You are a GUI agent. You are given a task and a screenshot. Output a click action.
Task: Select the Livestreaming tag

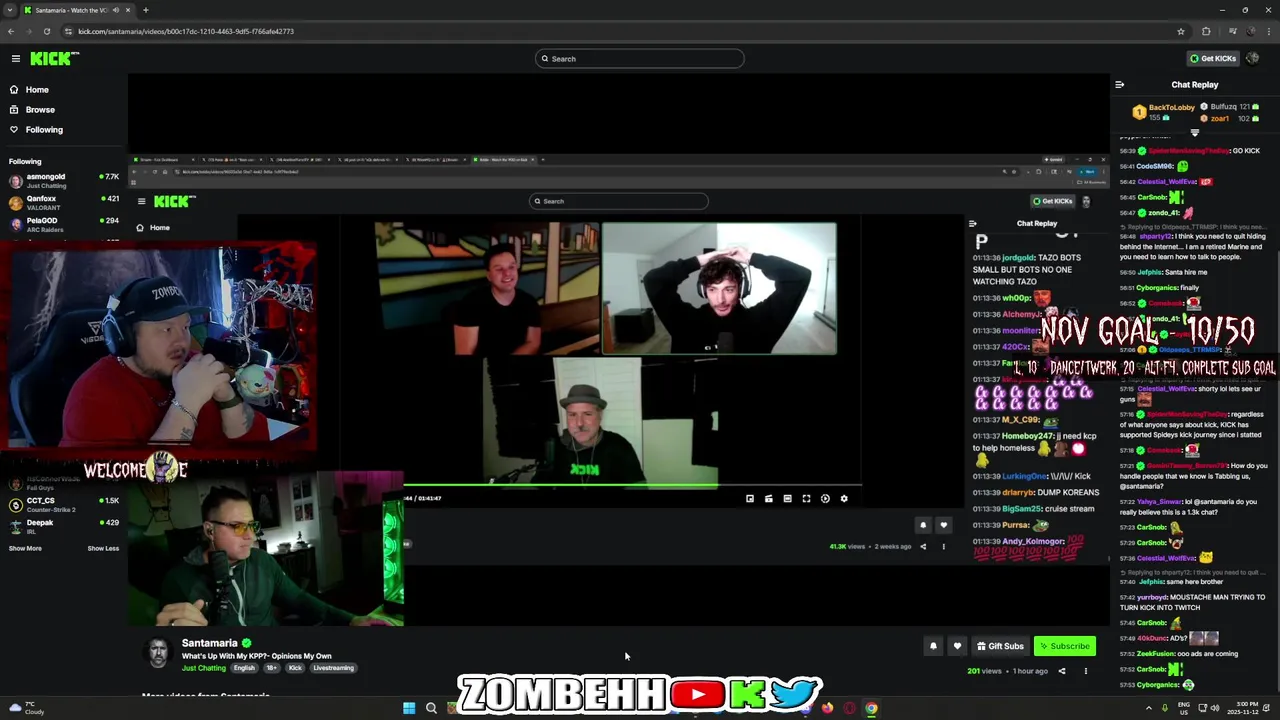333,668
